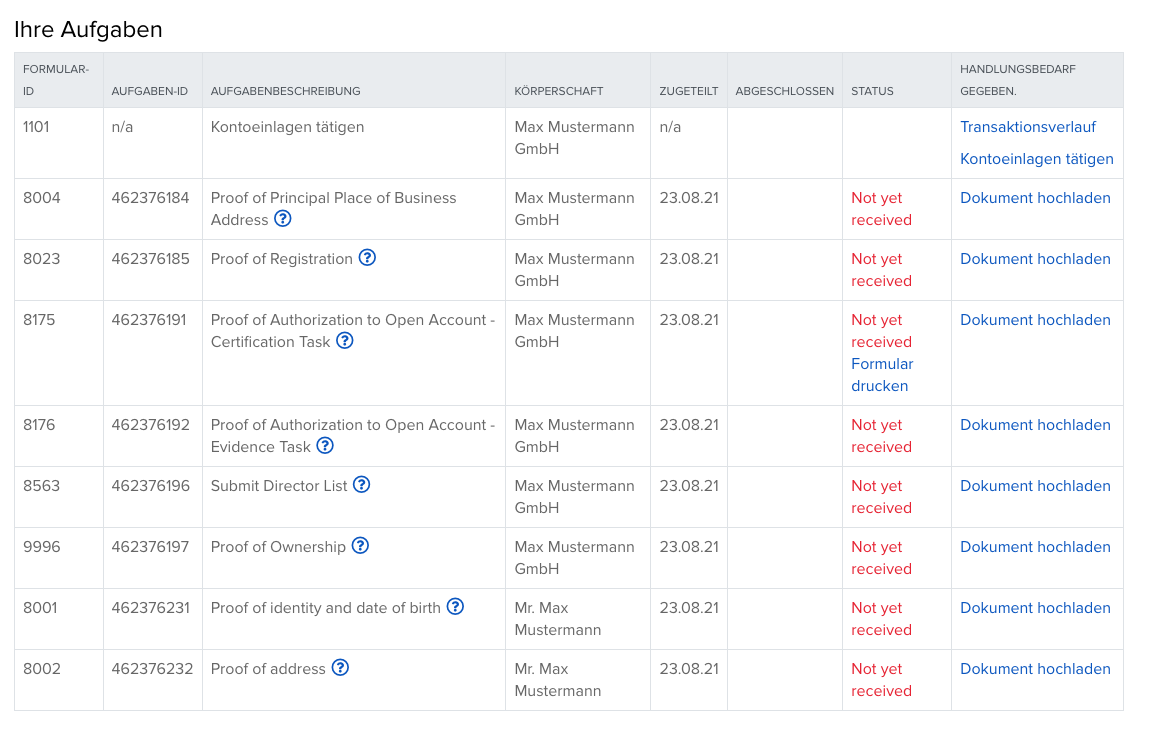Click Dokument hochladen for form 8176
The height and width of the screenshot is (741, 1154).
(1035, 425)
